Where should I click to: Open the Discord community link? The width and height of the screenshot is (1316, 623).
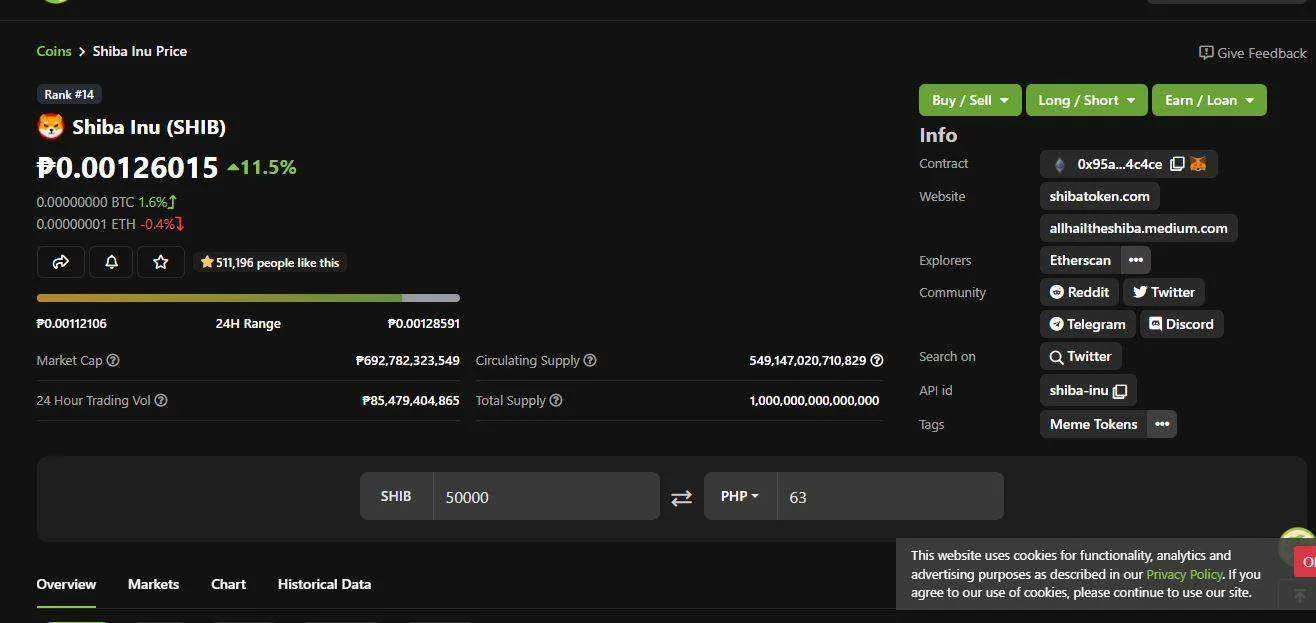(x=1182, y=324)
